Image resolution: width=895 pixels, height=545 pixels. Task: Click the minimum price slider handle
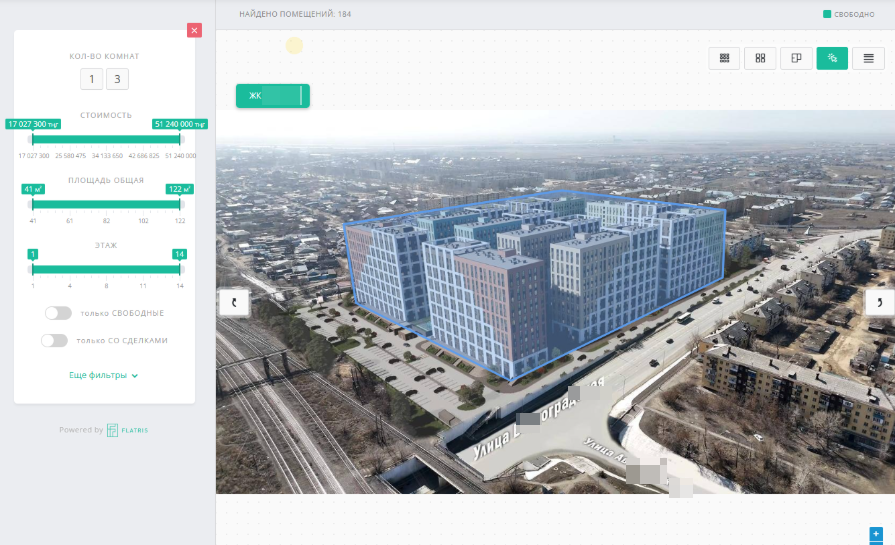click(33, 139)
